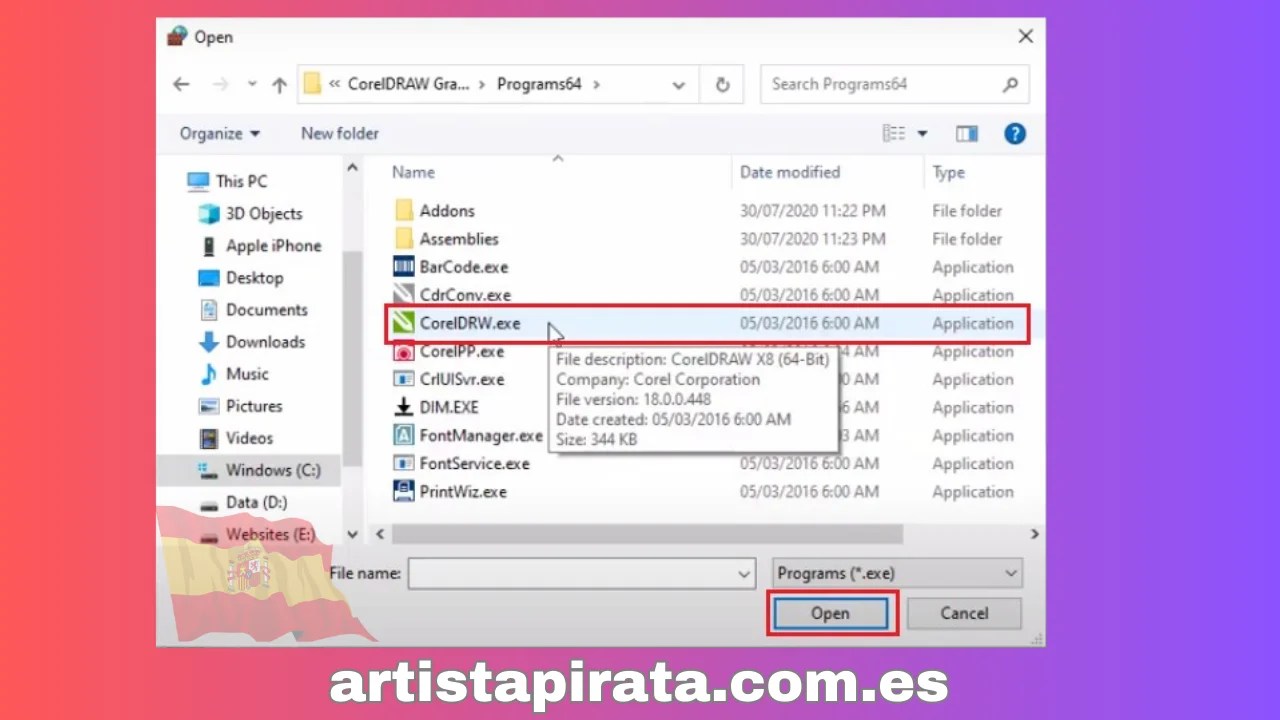Select DIM.EXE download icon

[403, 407]
